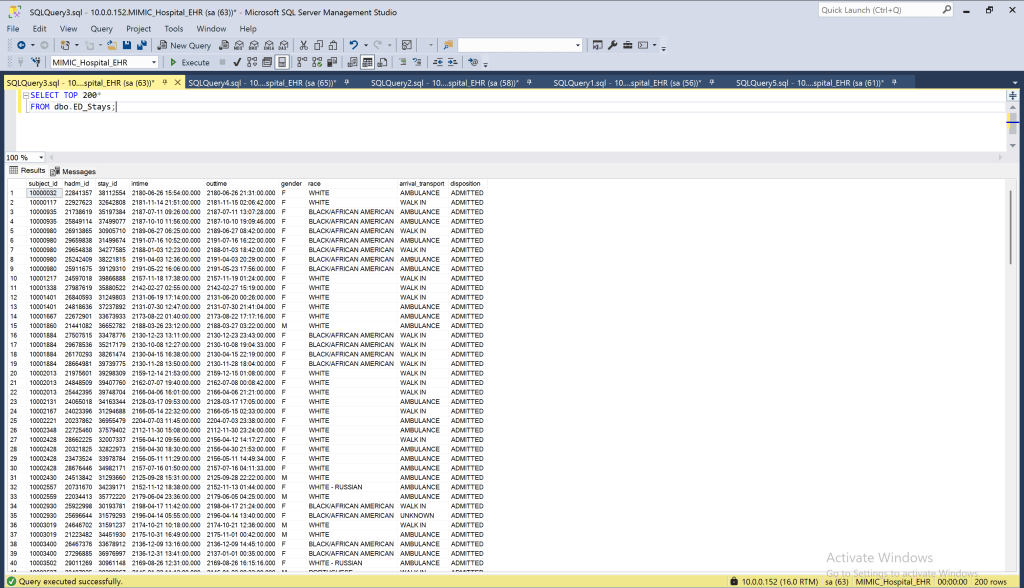Click the Save All icon
The height and width of the screenshot is (588, 1024).
[x=141, y=45]
